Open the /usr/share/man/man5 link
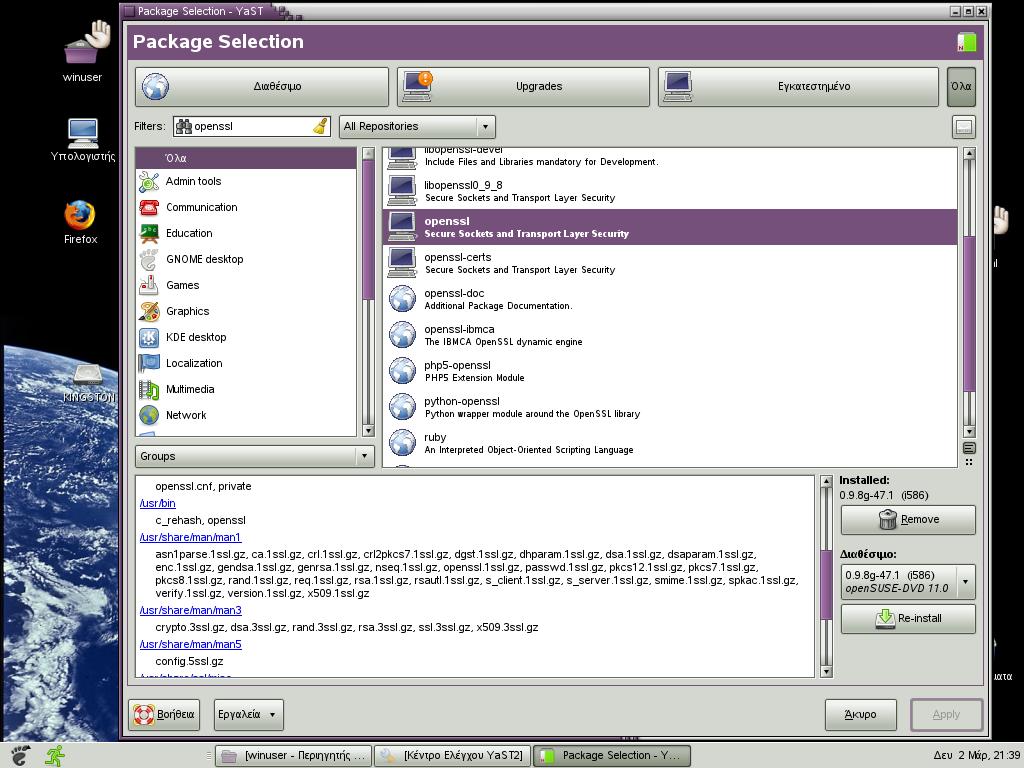 191,645
